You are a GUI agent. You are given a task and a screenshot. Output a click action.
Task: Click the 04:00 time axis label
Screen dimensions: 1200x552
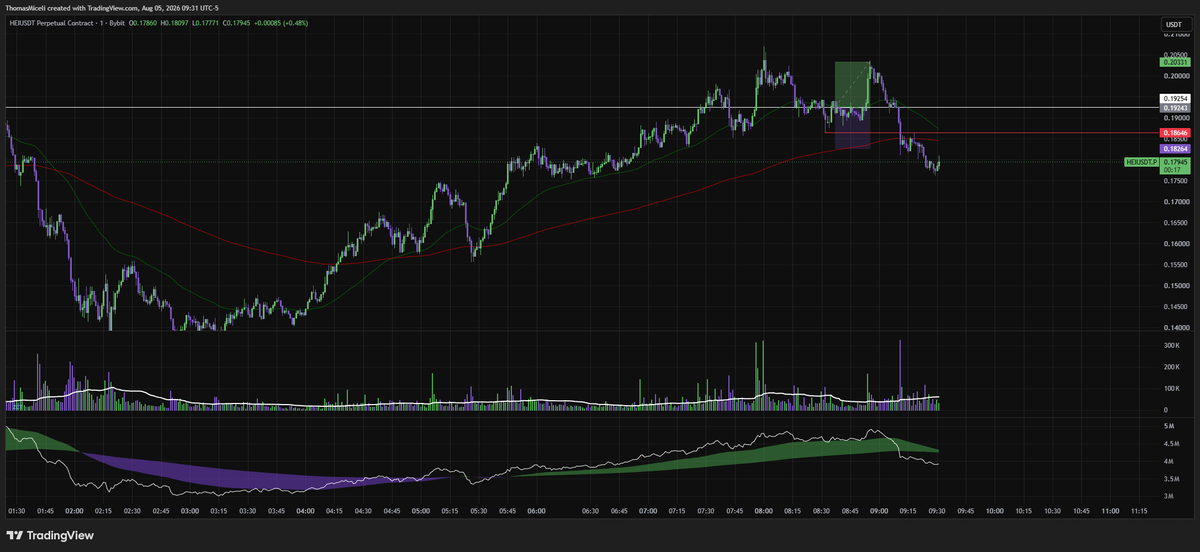305,510
